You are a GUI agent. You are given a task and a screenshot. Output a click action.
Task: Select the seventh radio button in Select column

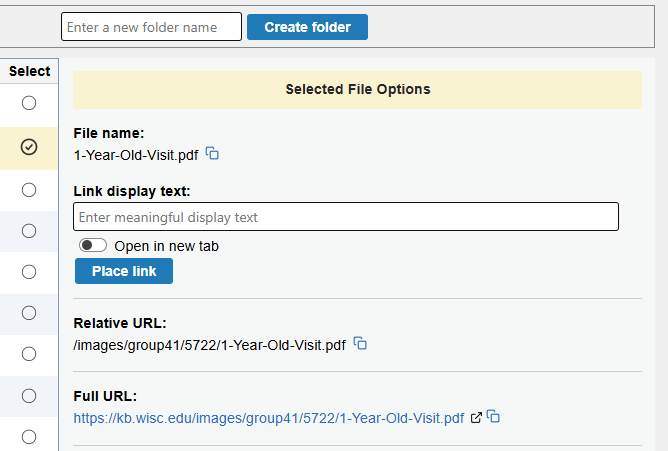[x=29, y=353]
